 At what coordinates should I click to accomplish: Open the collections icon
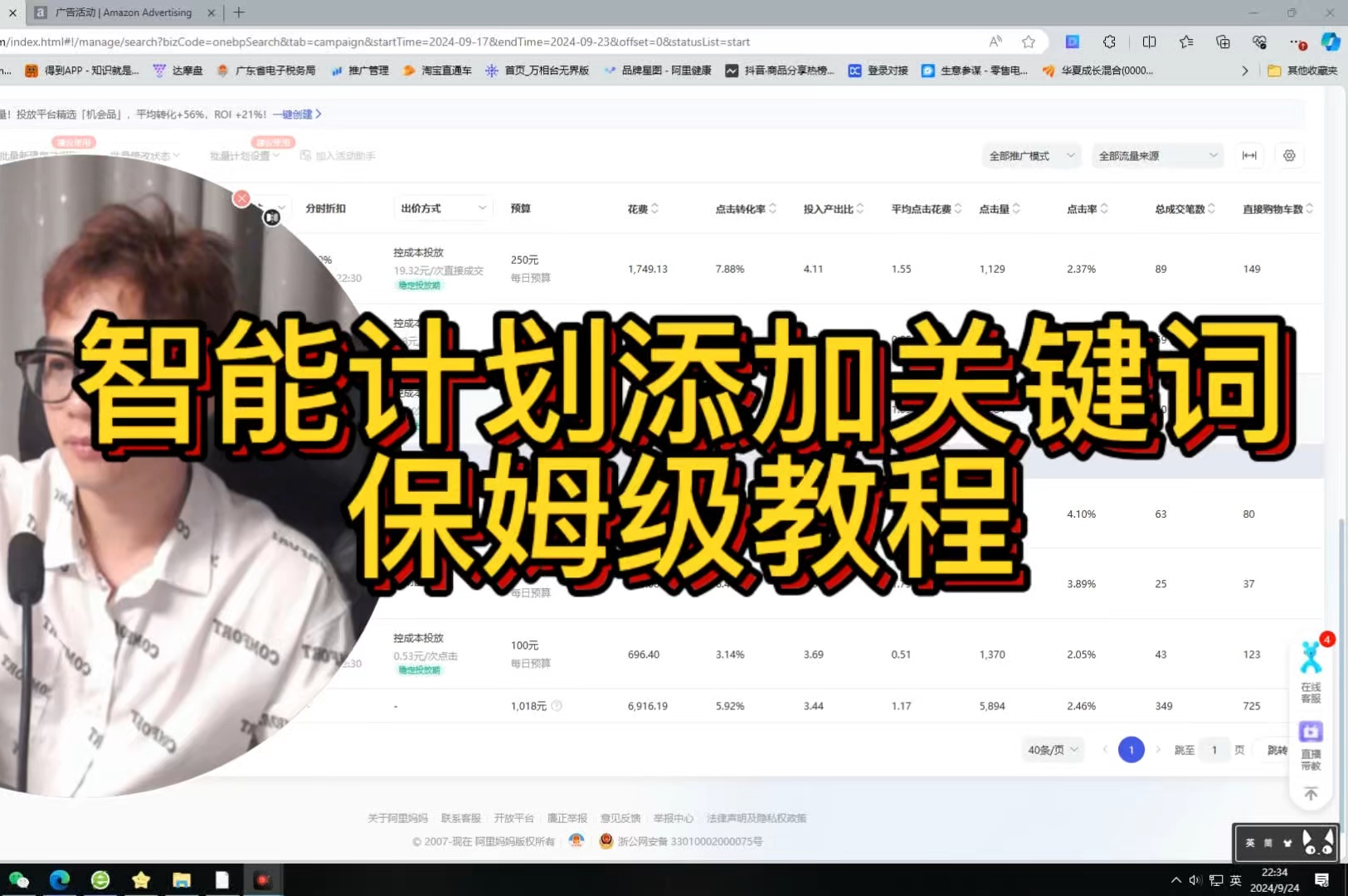(x=1223, y=41)
